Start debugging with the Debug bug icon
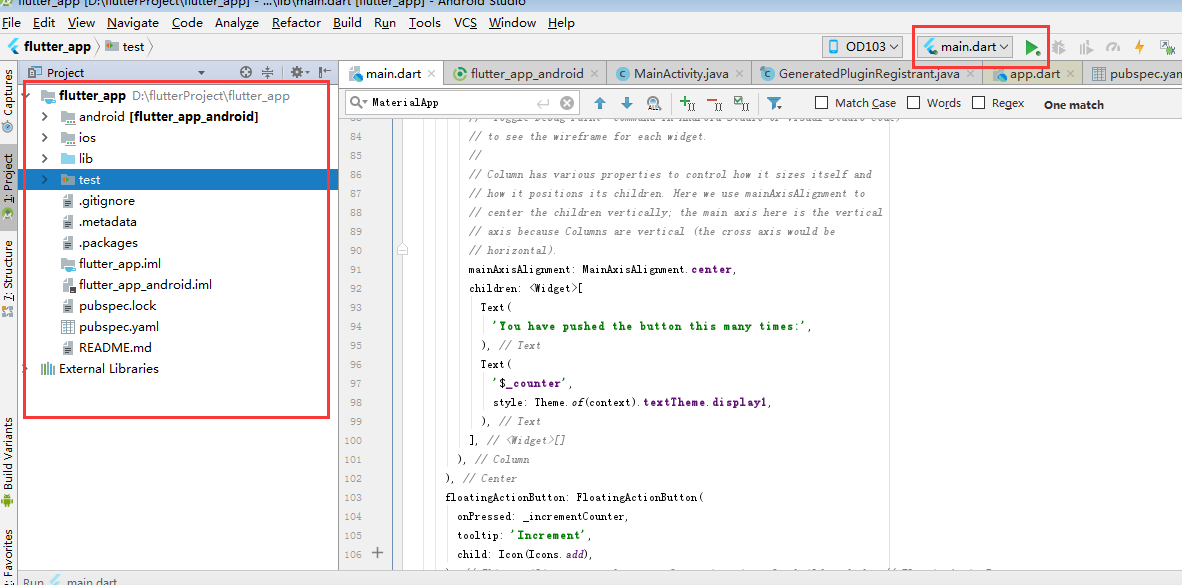Viewport: 1182px width, 585px height. coord(1058,47)
